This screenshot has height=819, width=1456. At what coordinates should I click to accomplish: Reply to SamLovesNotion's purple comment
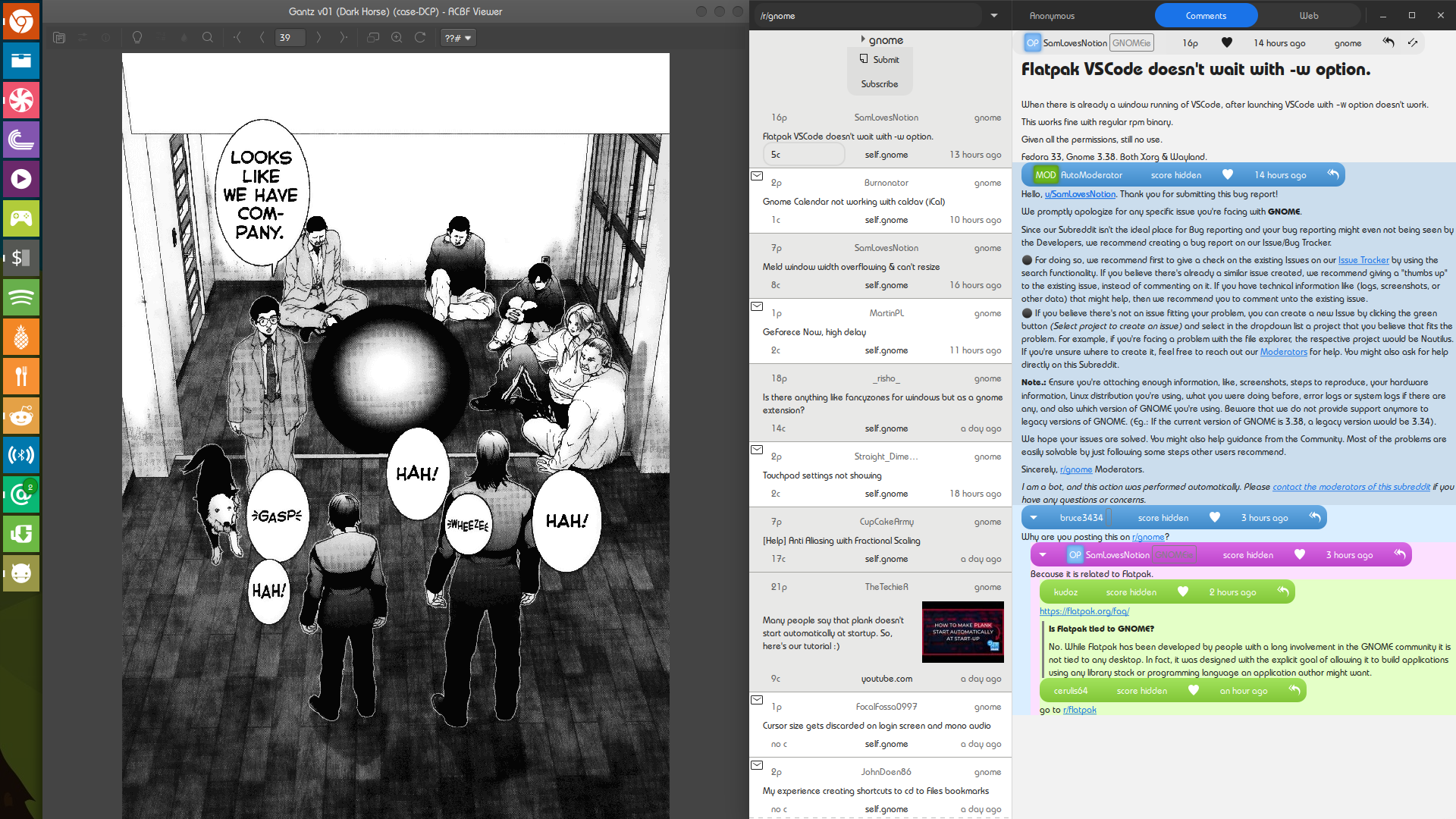(1400, 555)
